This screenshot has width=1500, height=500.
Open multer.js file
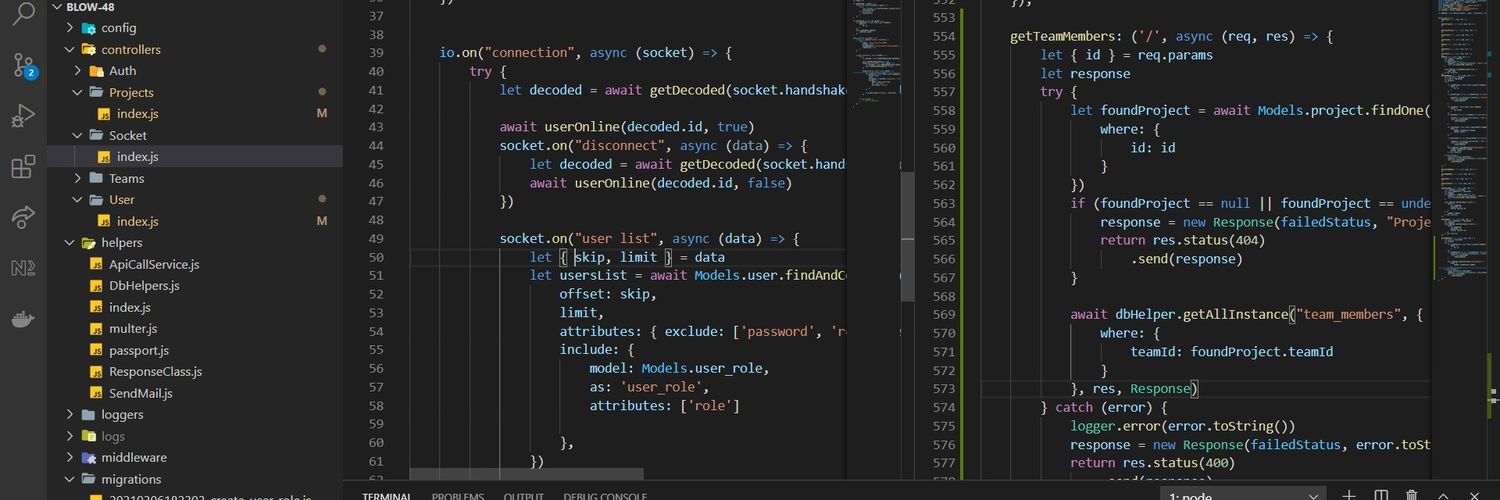133,328
